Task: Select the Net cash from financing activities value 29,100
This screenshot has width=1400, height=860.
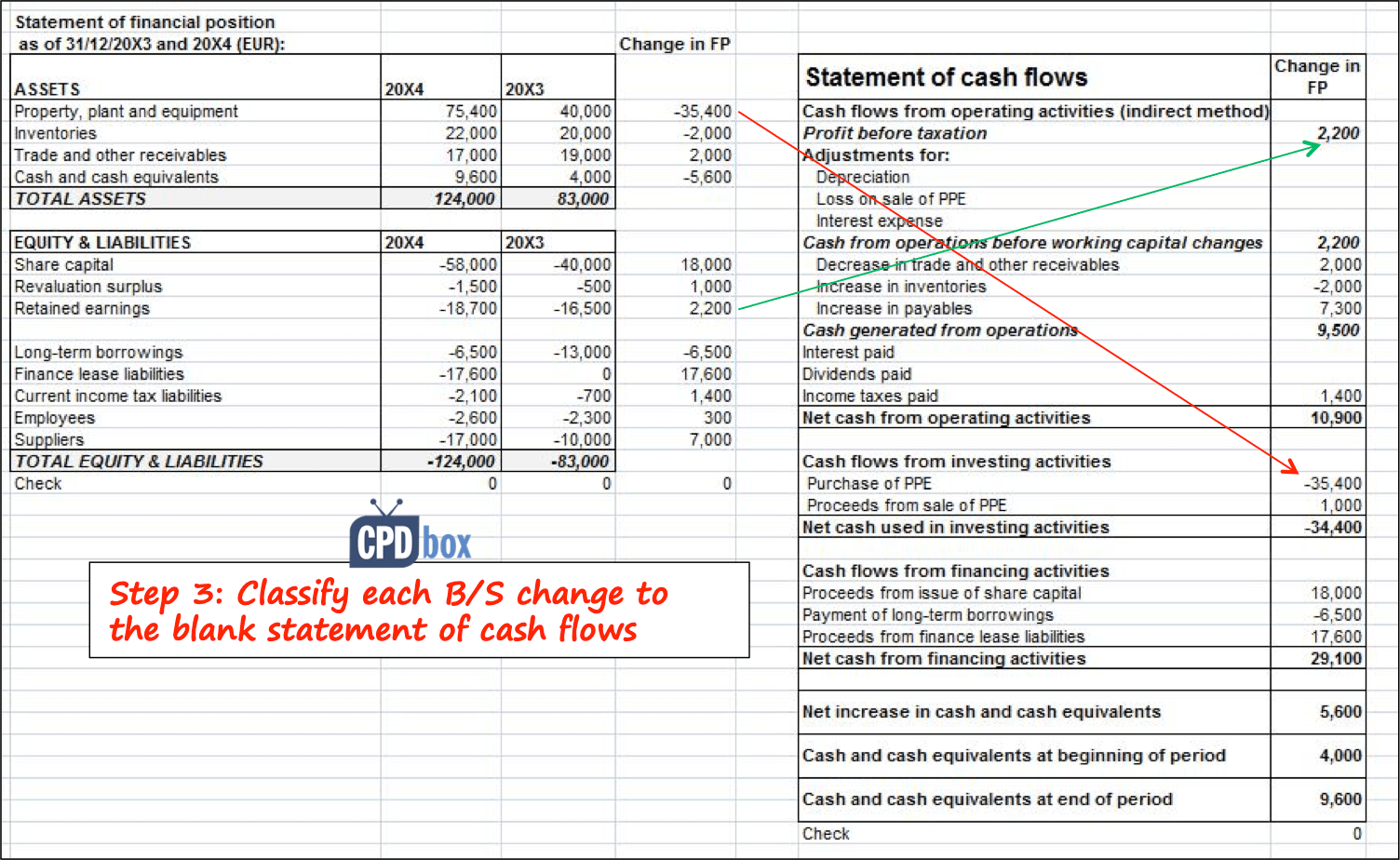Action: click(1337, 659)
